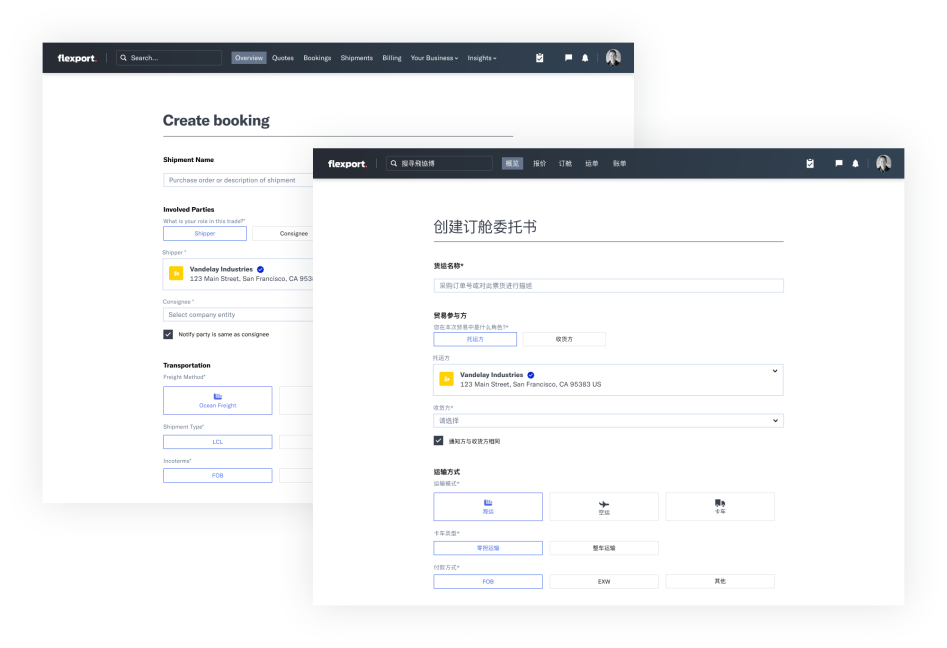Open the Insights dropdown menu
This screenshot has width=947, height=648.
(482, 58)
